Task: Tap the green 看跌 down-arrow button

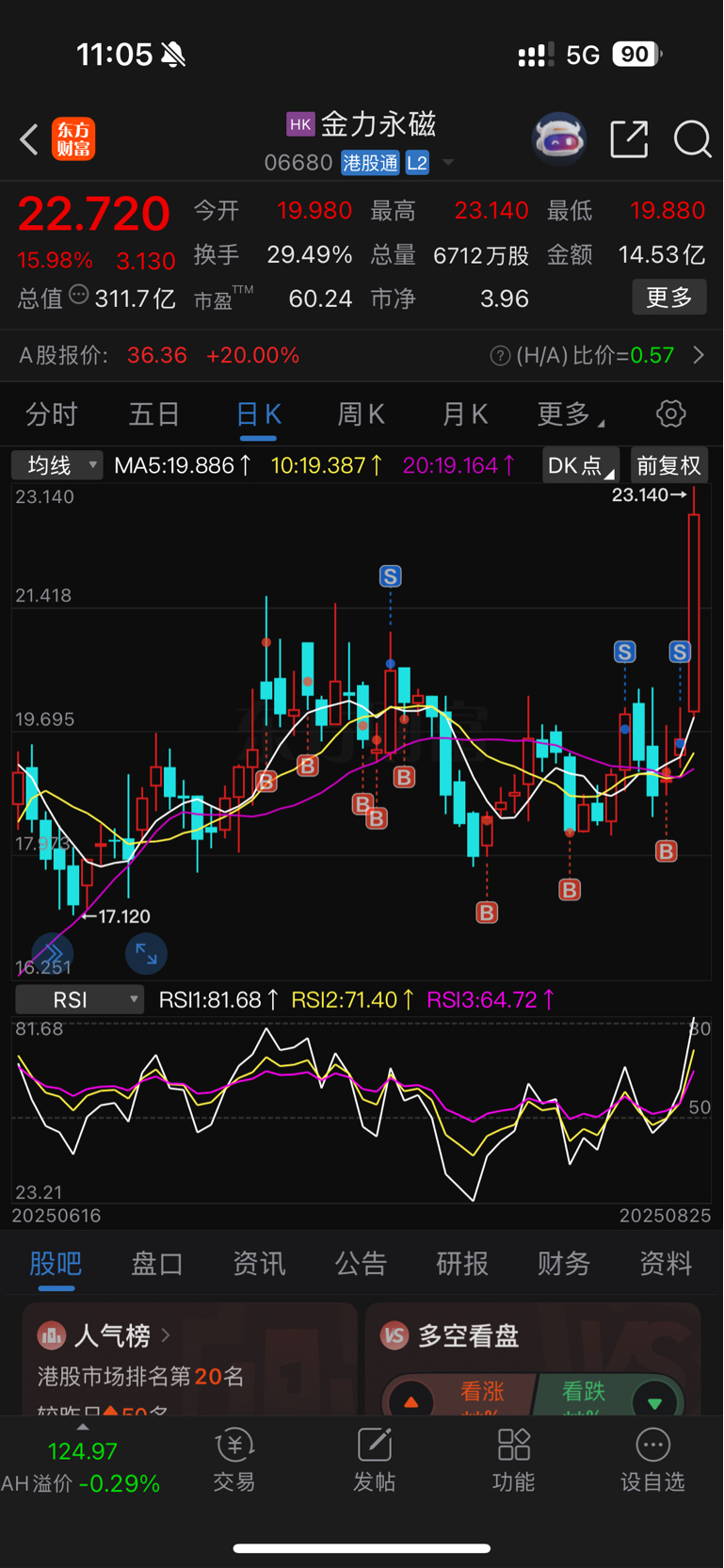Action: pos(654,1402)
